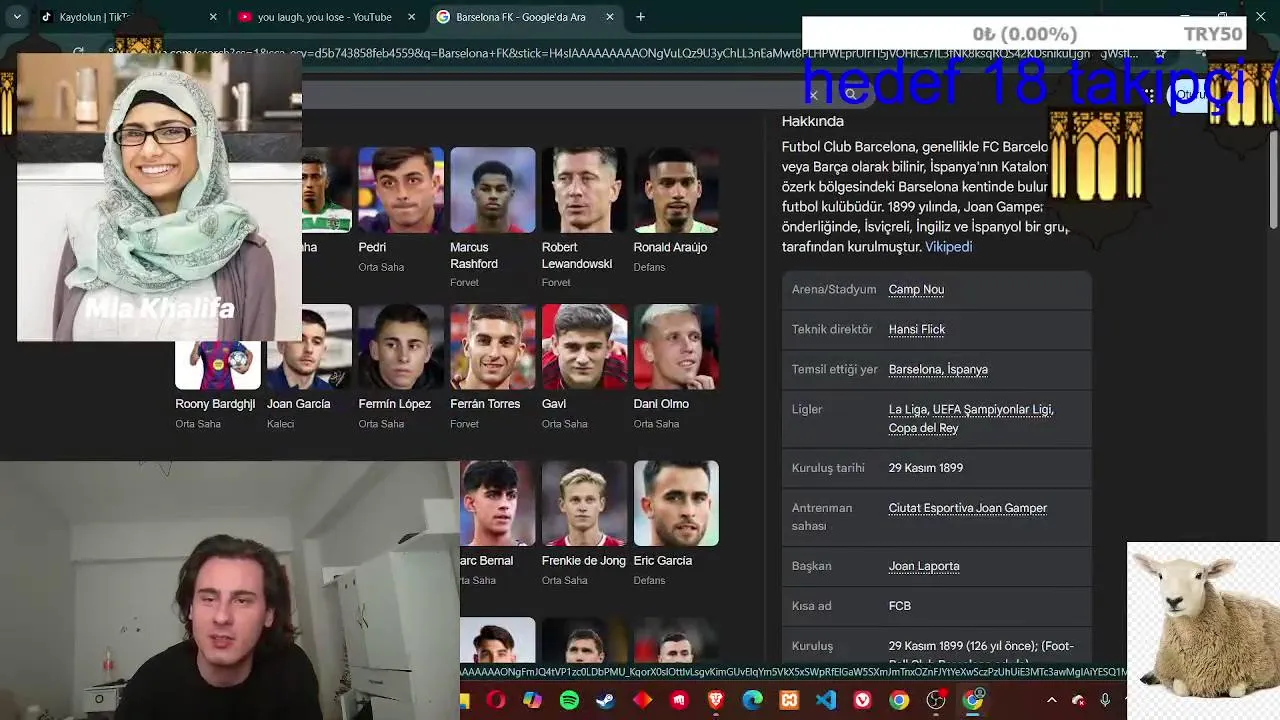The width and height of the screenshot is (1280, 720).
Task: Select Eric Garcia player photo
Action: pos(676,504)
